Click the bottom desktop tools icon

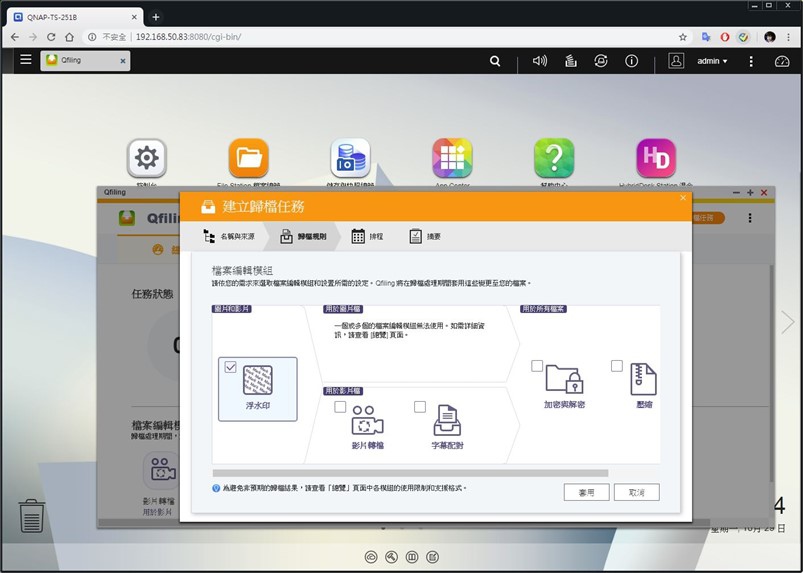(391, 557)
